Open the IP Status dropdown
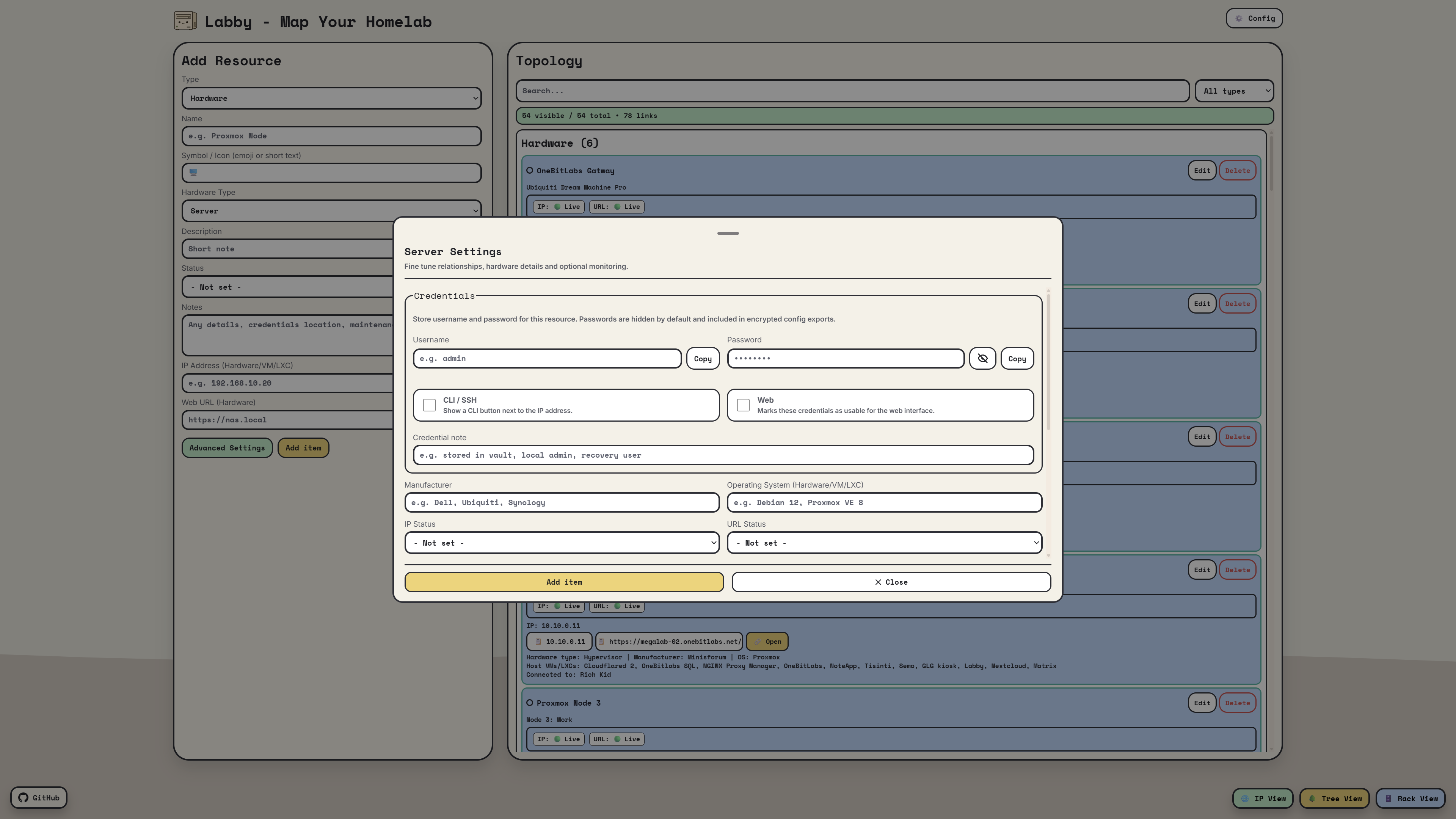 tap(562, 543)
